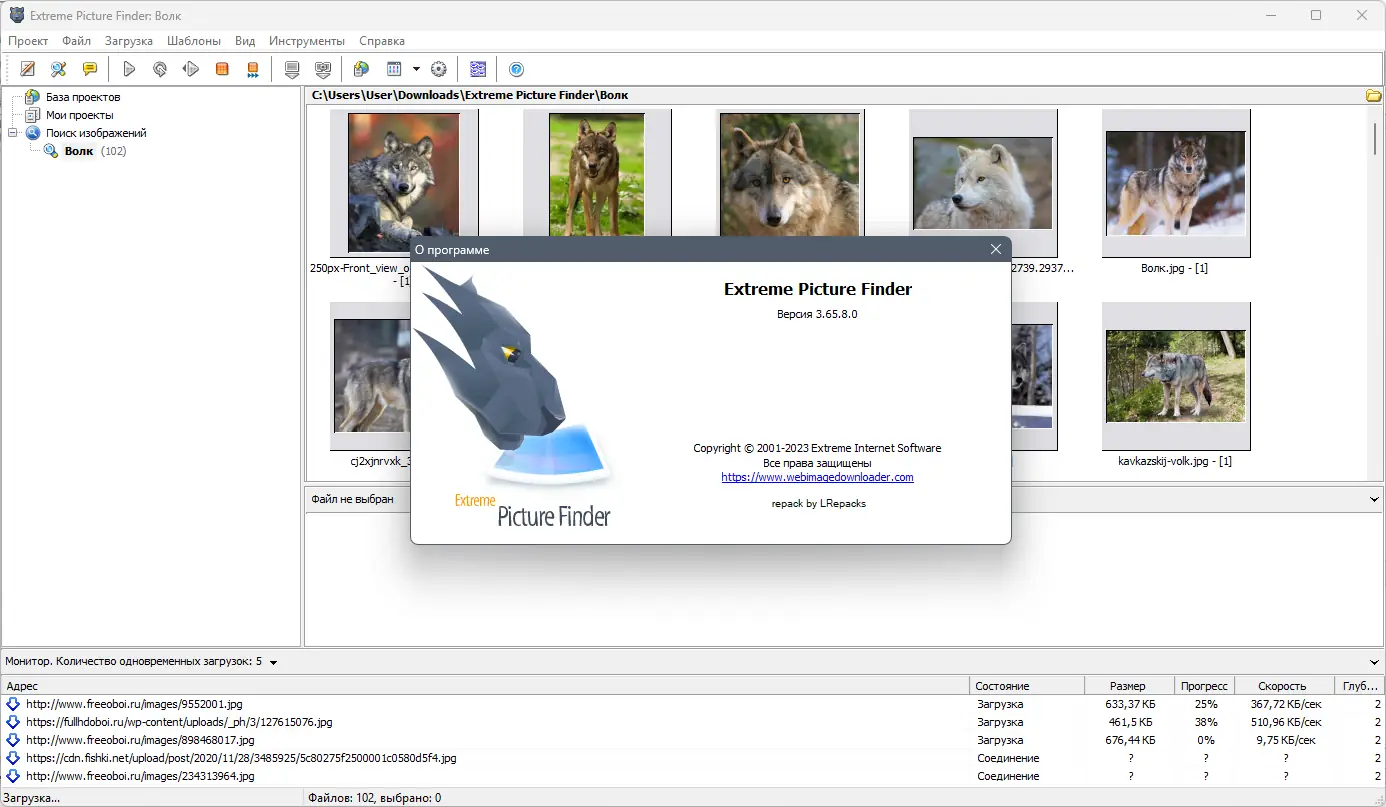Click the monitor download arrow icon

click(x=292, y=69)
